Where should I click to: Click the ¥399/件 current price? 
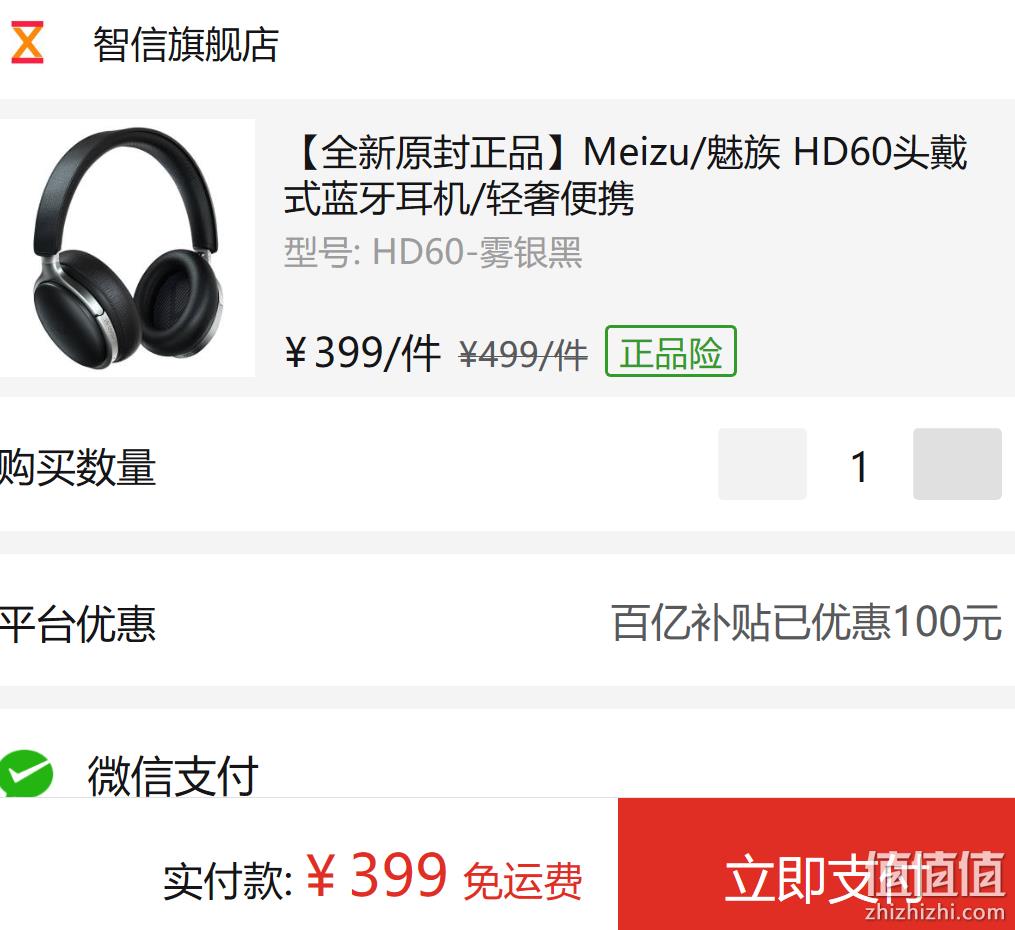[362, 353]
